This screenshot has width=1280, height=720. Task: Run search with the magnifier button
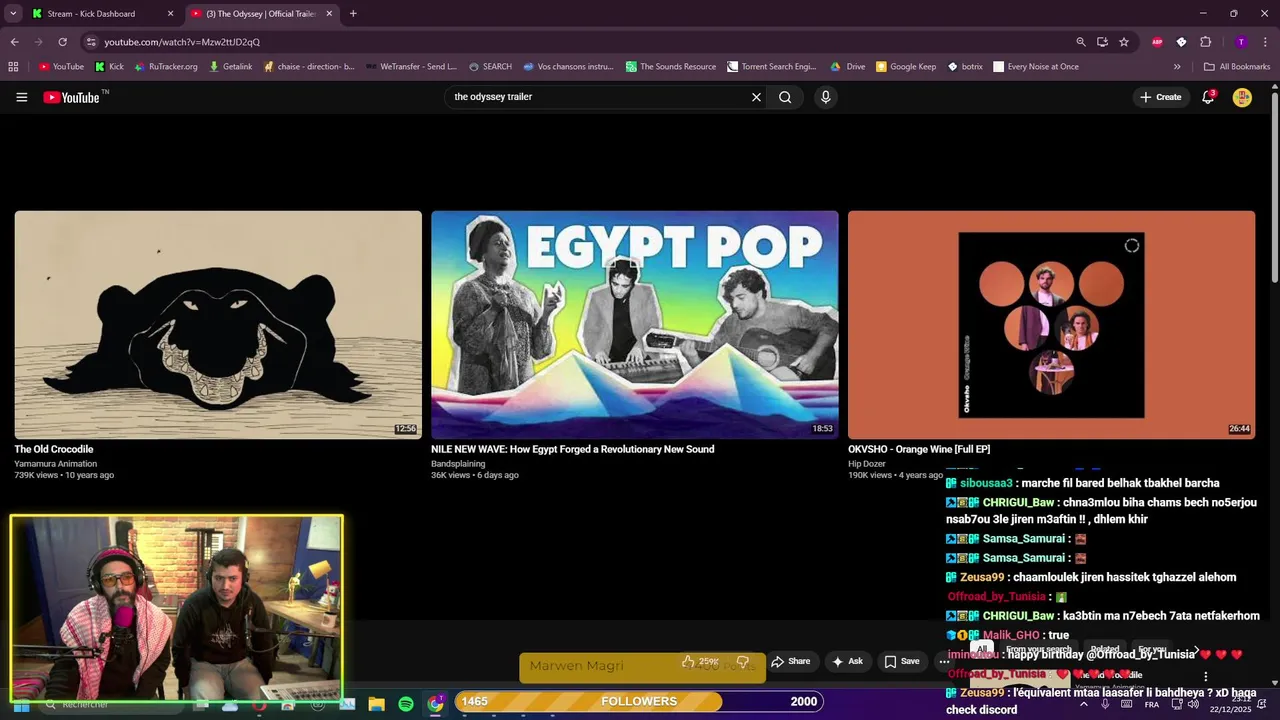(785, 97)
